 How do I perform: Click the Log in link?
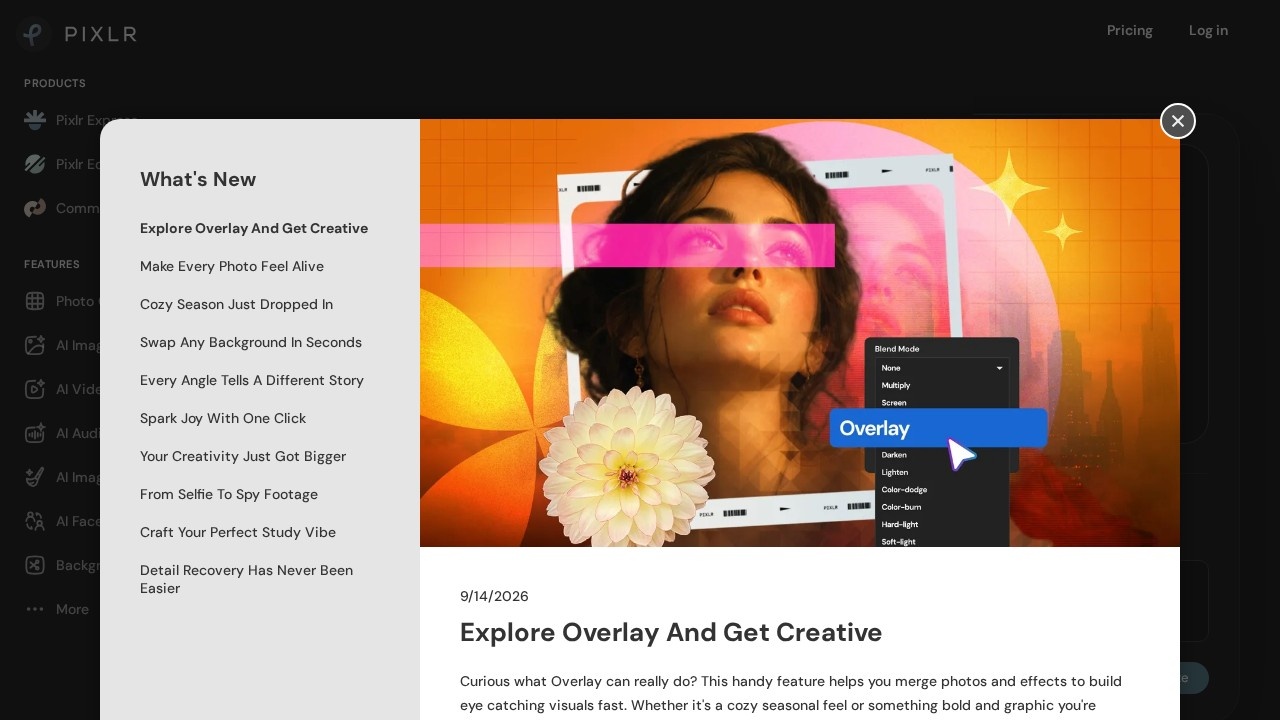click(1208, 31)
